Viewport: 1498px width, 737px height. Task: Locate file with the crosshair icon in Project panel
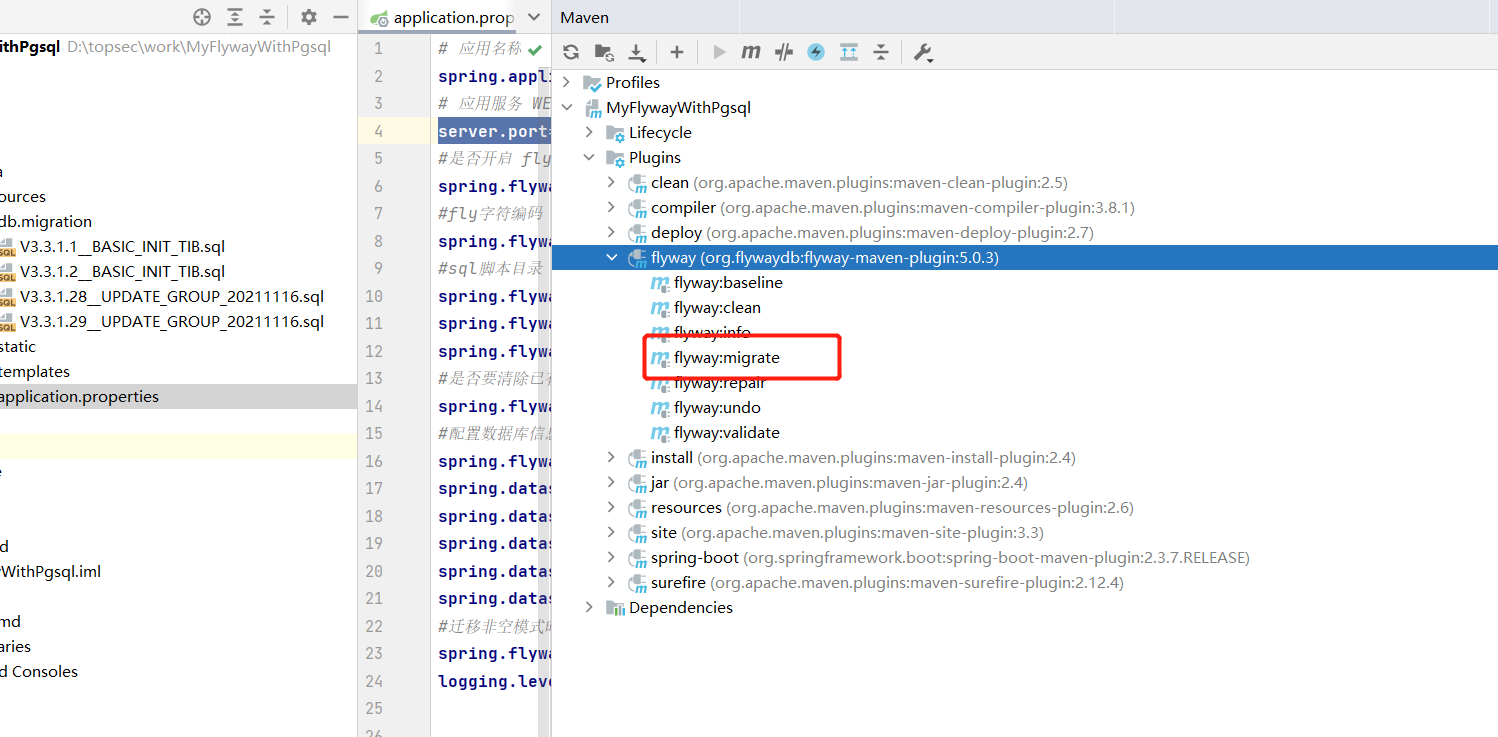click(x=201, y=17)
